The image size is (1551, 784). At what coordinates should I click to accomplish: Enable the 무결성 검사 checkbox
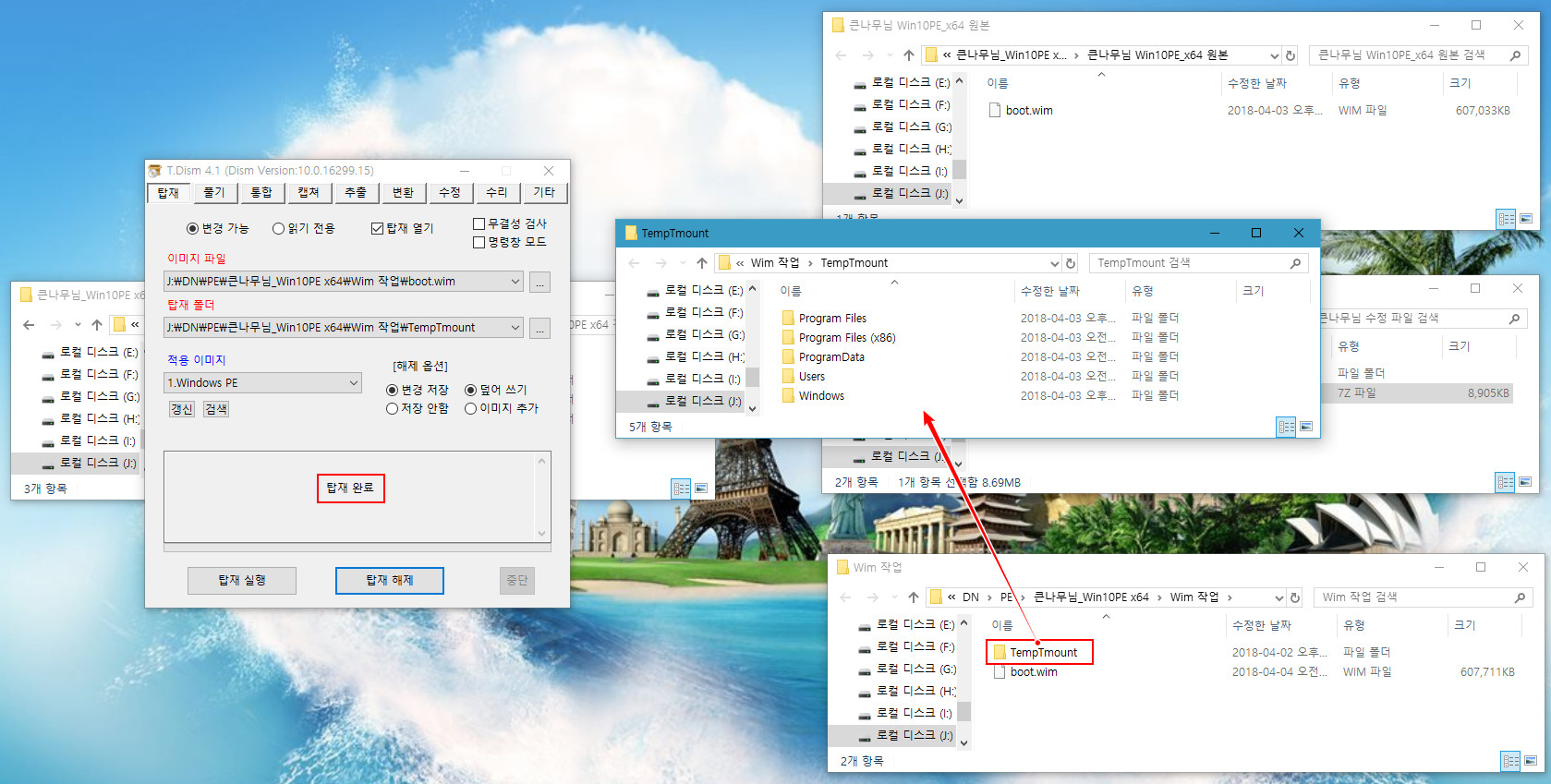(479, 223)
